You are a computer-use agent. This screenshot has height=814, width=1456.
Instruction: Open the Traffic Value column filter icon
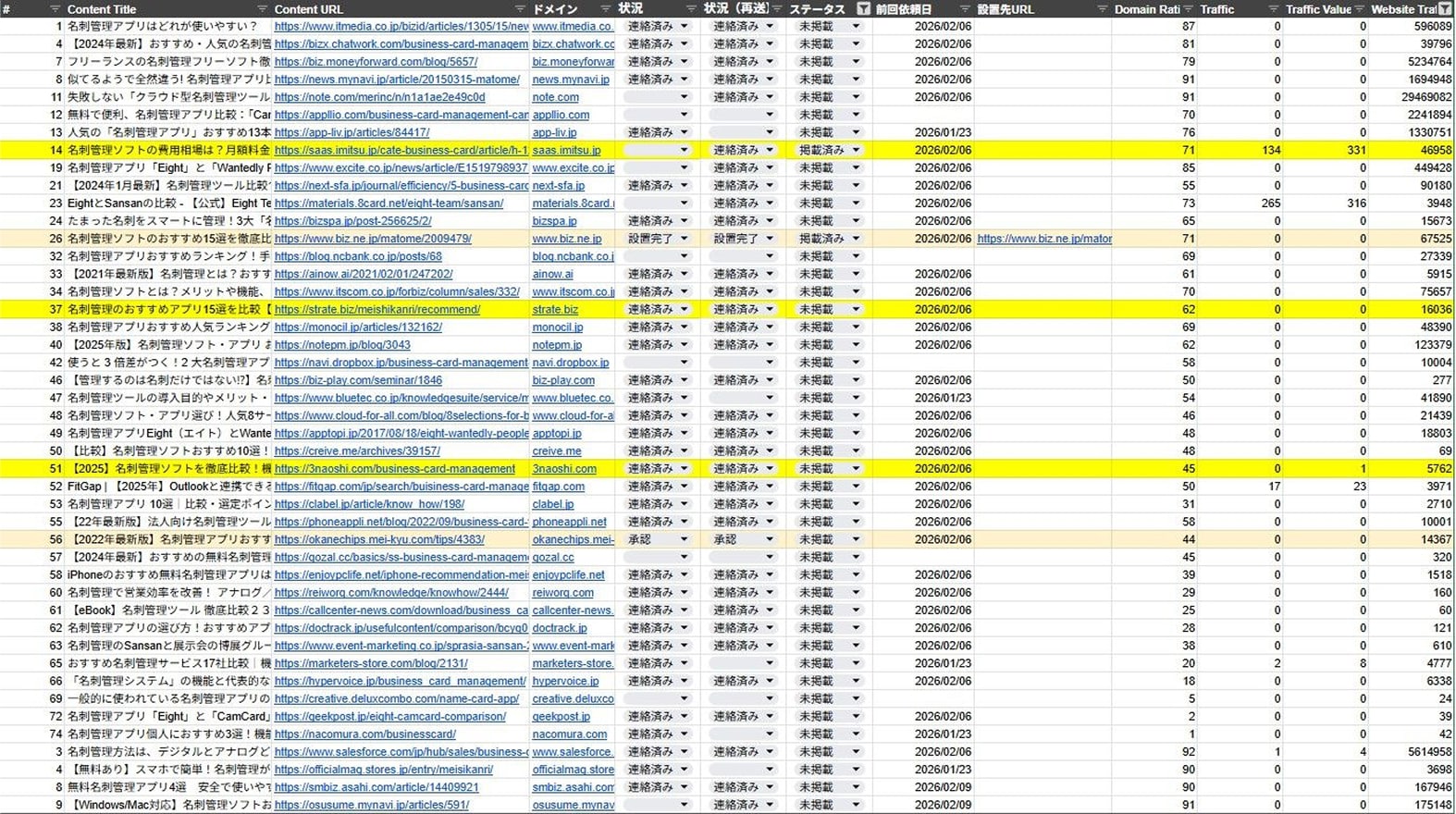(1360, 9)
